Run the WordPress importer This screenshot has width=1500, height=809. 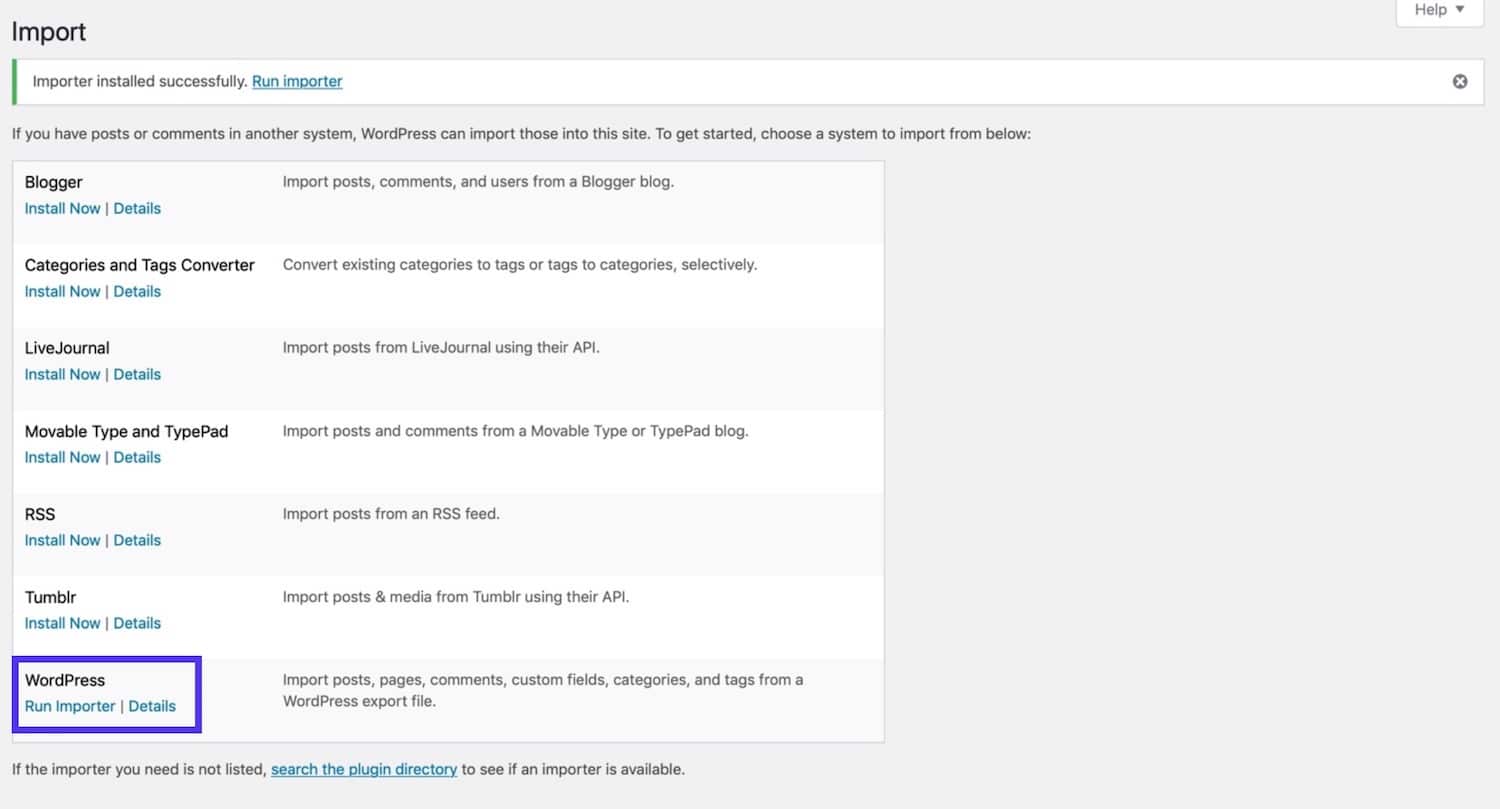click(x=70, y=707)
